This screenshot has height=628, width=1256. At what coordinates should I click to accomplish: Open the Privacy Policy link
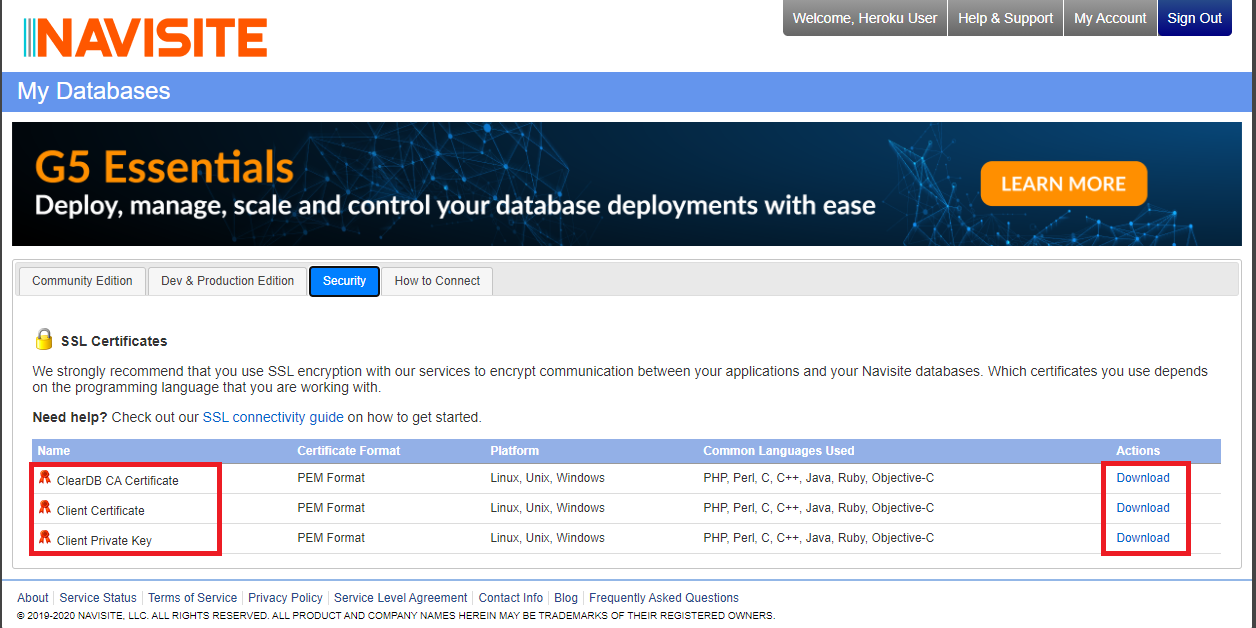pyautogui.click(x=285, y=598)
